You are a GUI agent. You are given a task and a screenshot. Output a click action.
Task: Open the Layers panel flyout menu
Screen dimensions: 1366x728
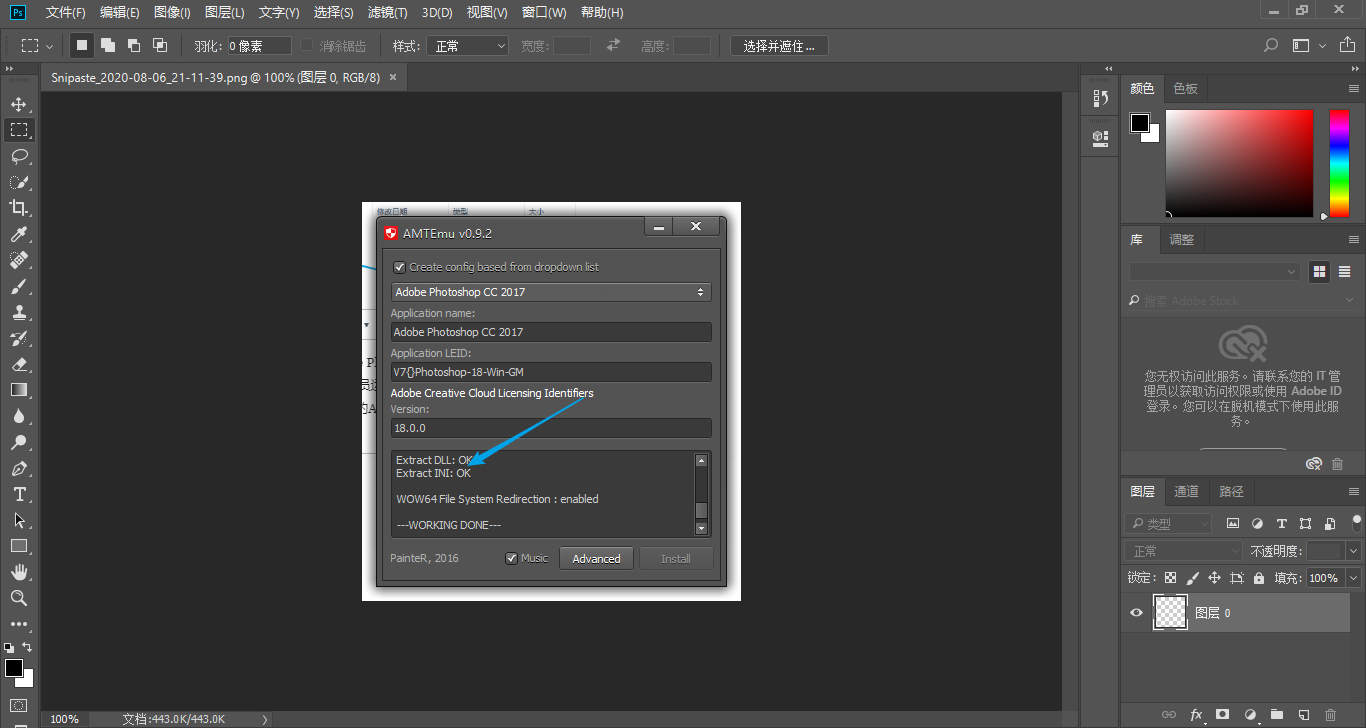(1354, 491)
